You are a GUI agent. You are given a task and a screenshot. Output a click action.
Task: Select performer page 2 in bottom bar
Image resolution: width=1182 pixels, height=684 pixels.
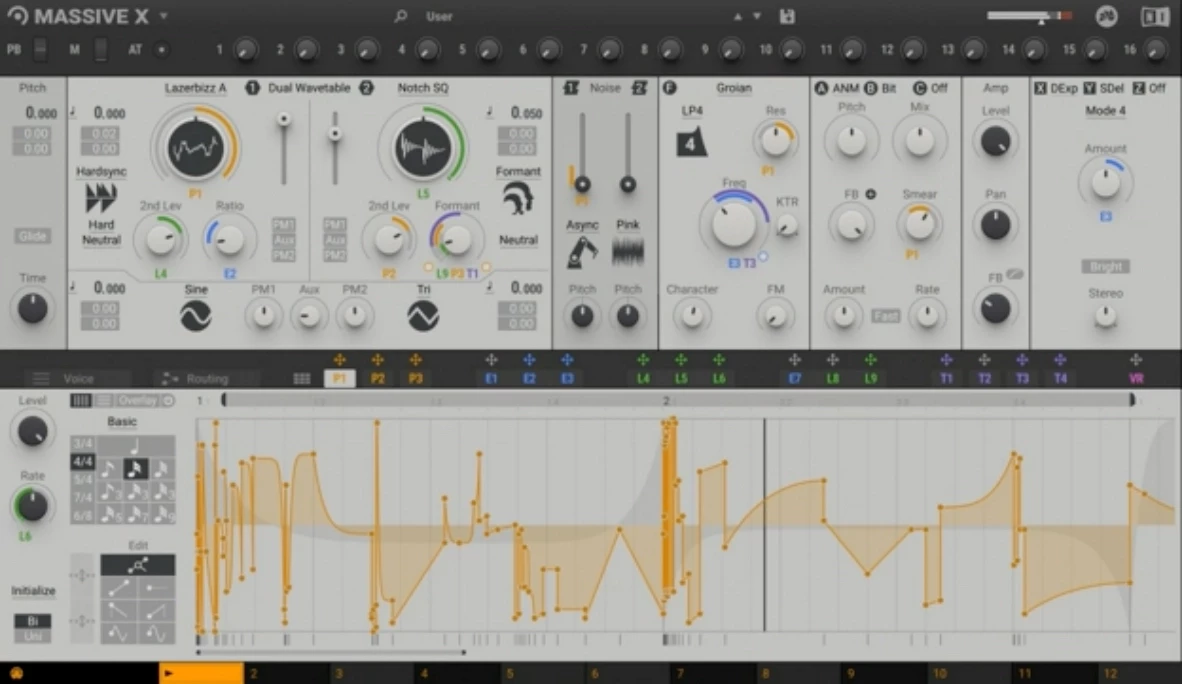(x=286, y=673)
